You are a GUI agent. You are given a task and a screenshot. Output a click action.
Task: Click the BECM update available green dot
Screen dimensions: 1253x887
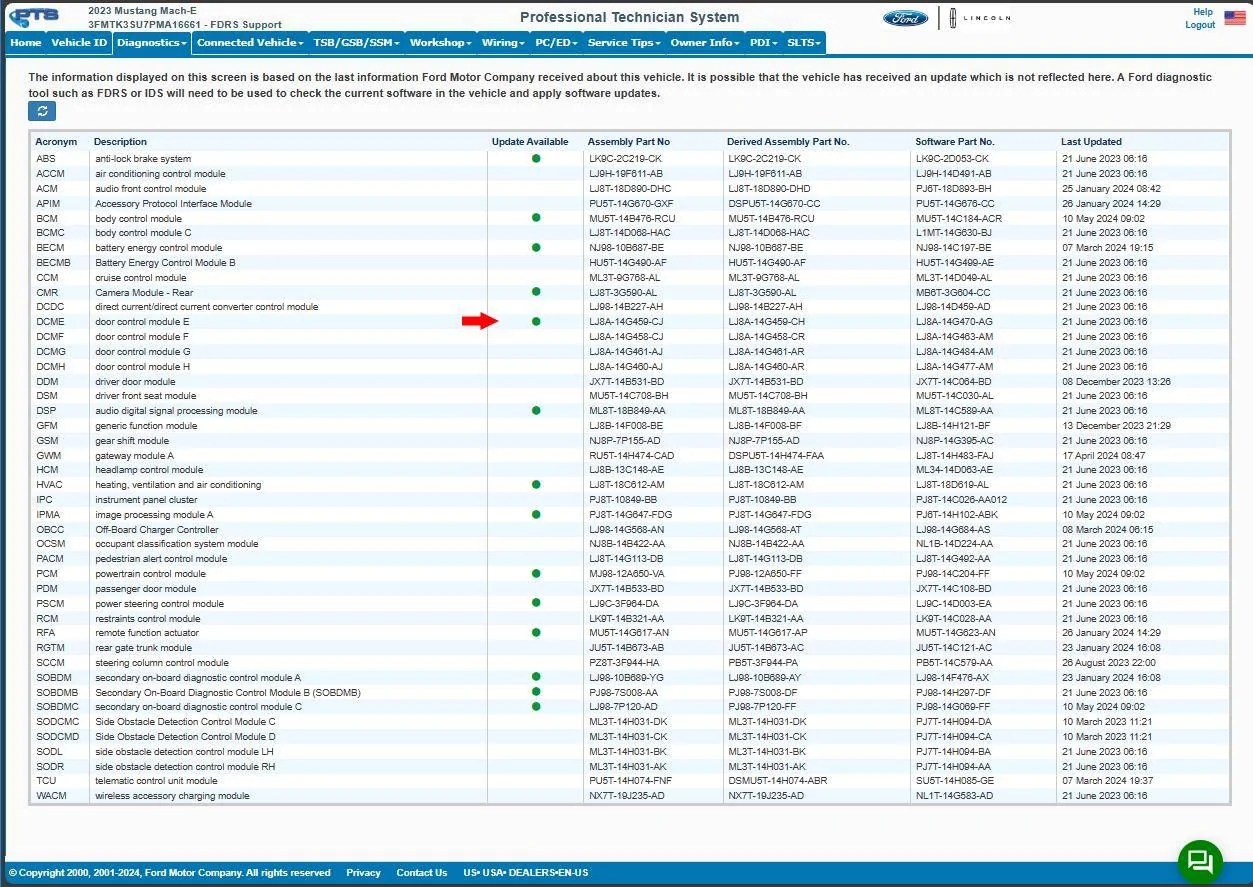[x=536, y=247]
